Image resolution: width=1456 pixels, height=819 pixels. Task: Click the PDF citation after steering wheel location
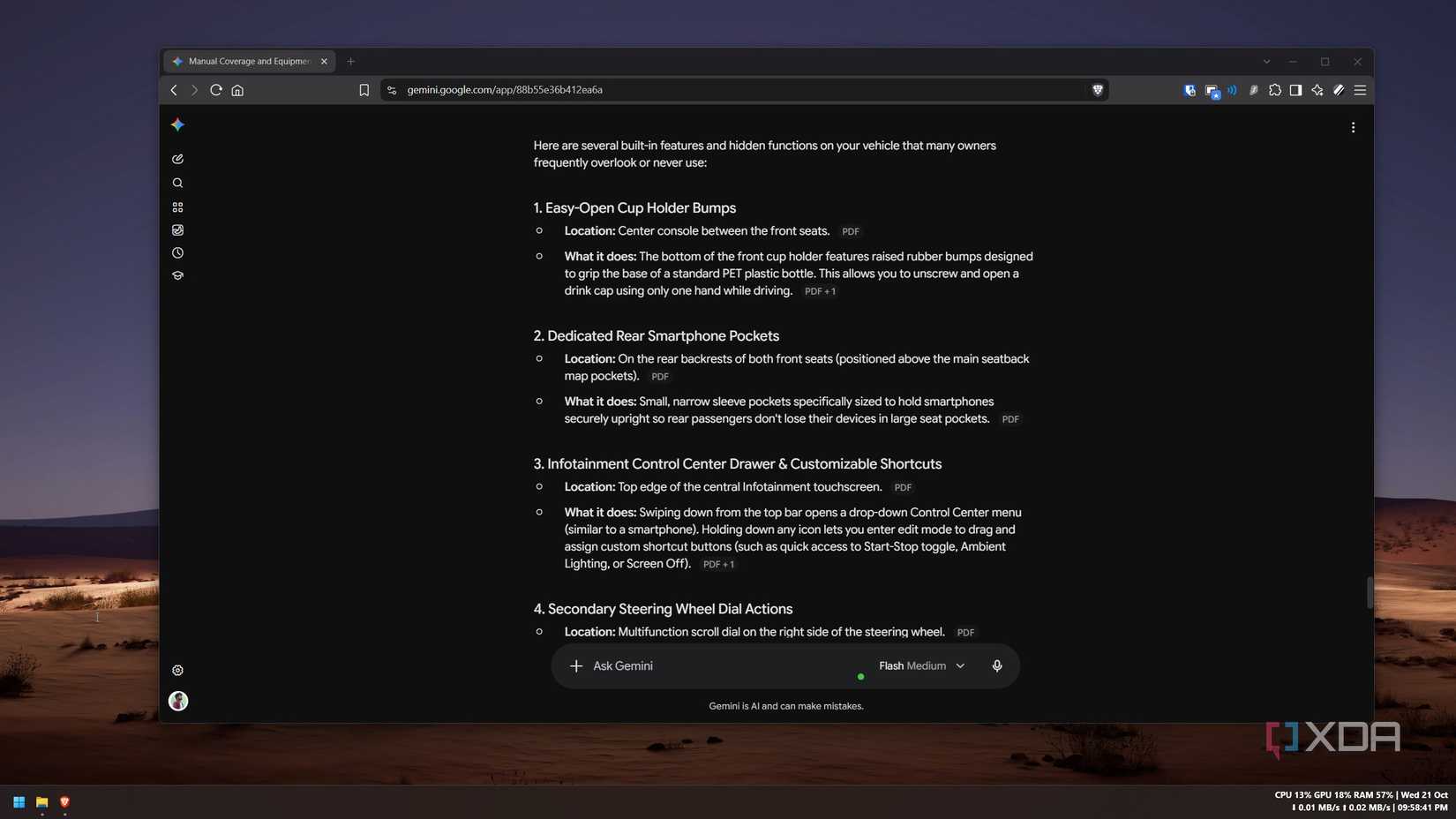[x=965, y=633]
